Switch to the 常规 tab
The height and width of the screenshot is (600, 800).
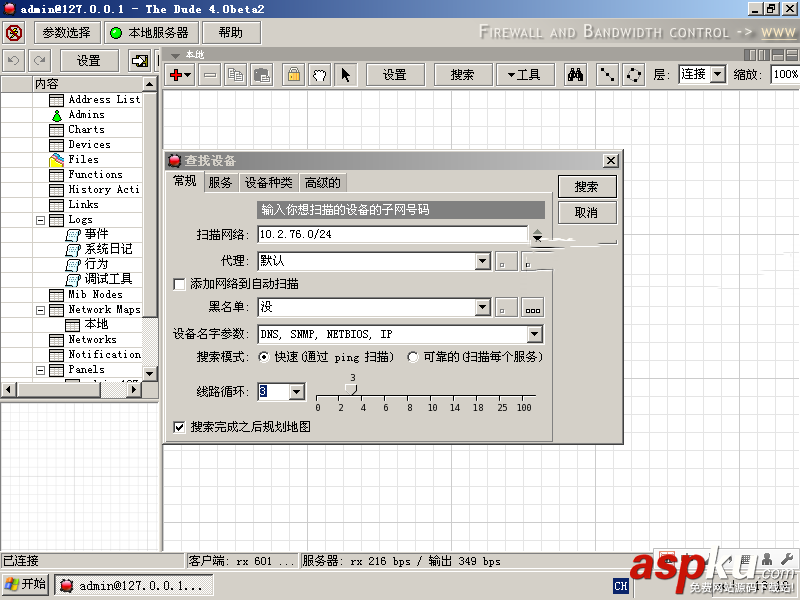(x=184, y=181)
